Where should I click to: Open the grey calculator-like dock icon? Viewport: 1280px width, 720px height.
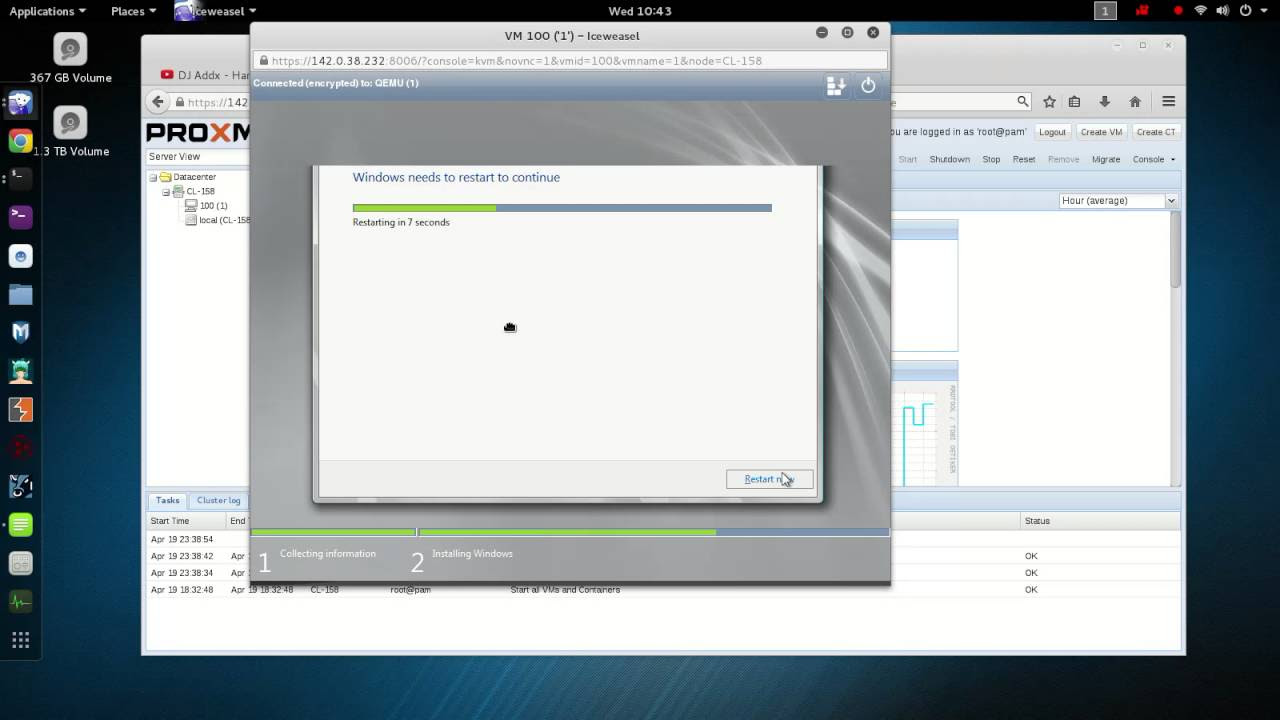coord(20,563)
